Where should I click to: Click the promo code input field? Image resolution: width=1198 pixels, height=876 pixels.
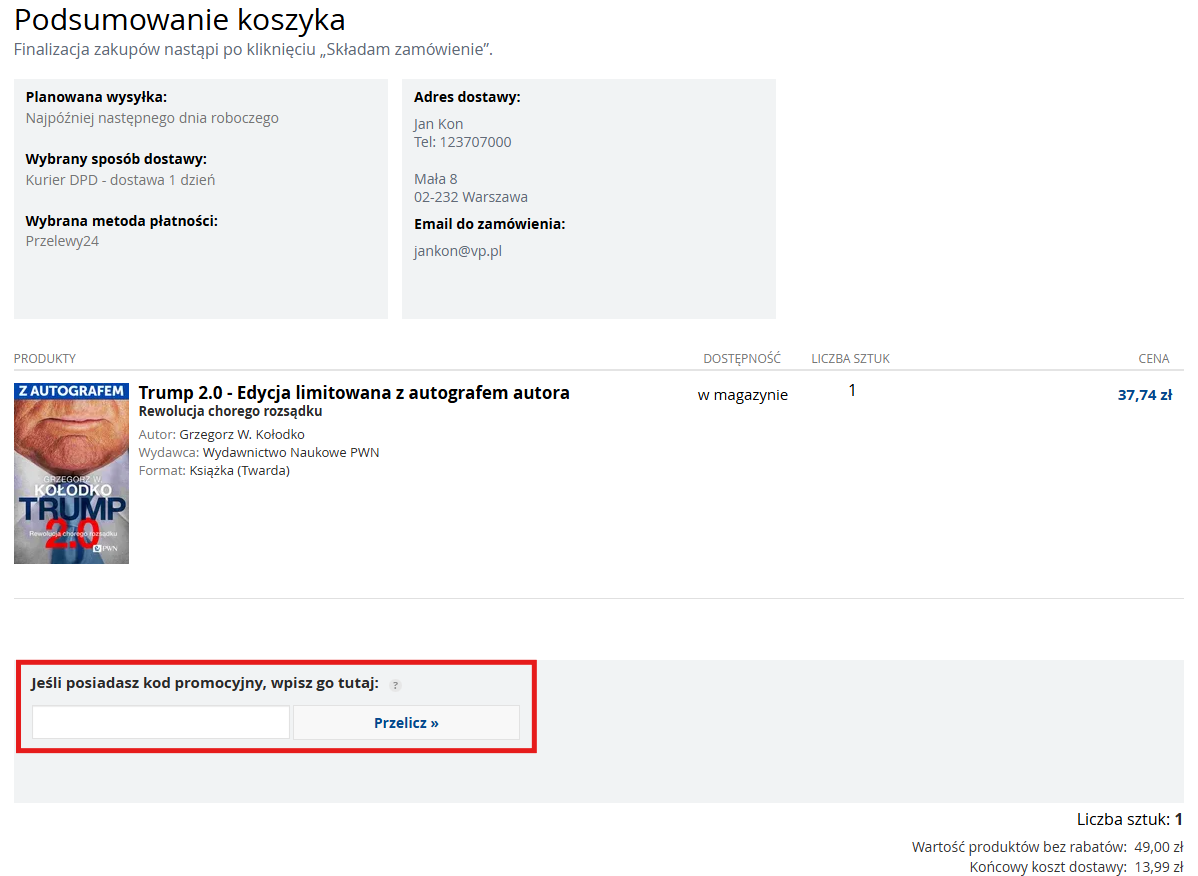[x=160, y=722]
